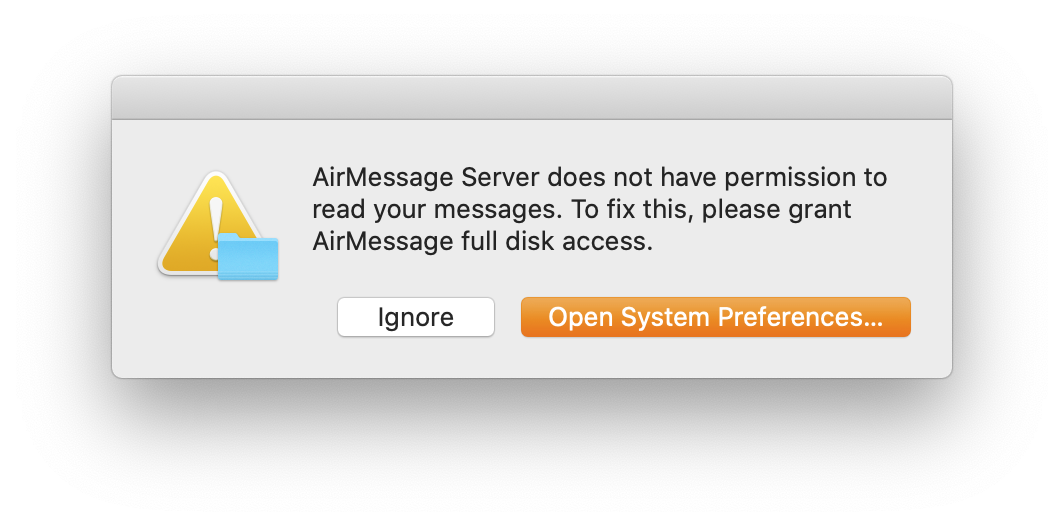Image resolution: width=1064 pixels, height=526 pixels.
Task: Click the Ignore button
Action: click(415, 317)
